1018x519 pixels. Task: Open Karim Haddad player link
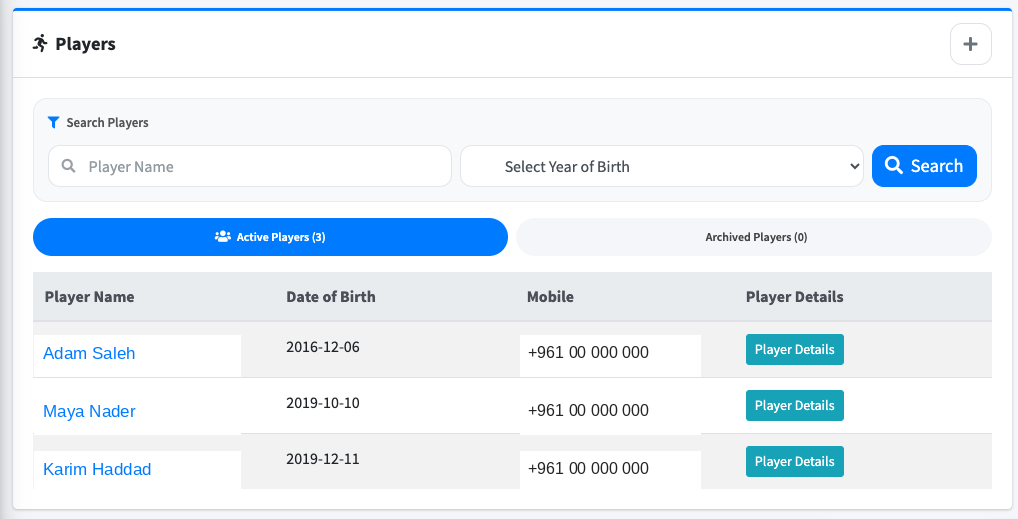(97, 469)
